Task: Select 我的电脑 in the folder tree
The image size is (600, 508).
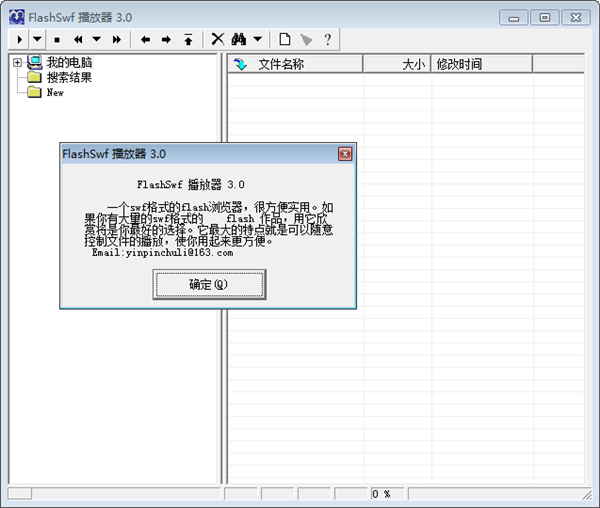Action: 69,62
